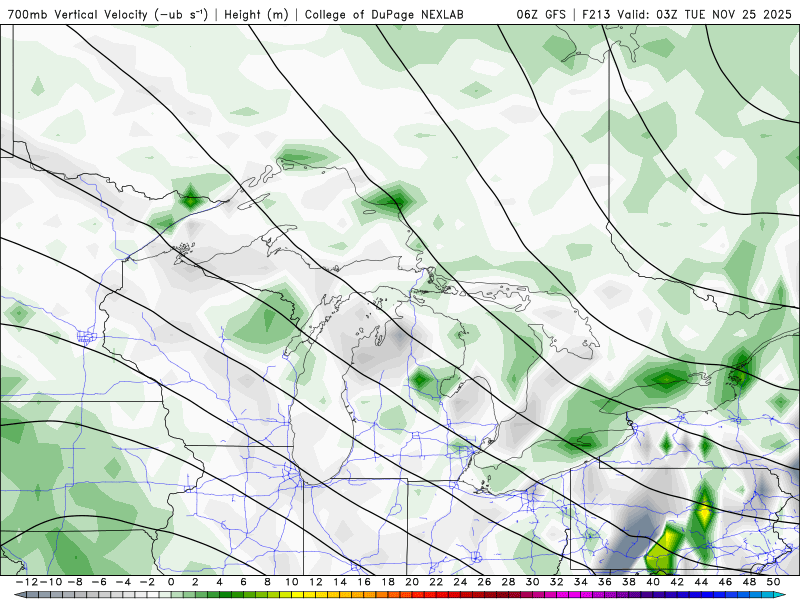800x600 pixels.
Task: Click the '10' colorbar scale label
Action: [x=291, y=582]
